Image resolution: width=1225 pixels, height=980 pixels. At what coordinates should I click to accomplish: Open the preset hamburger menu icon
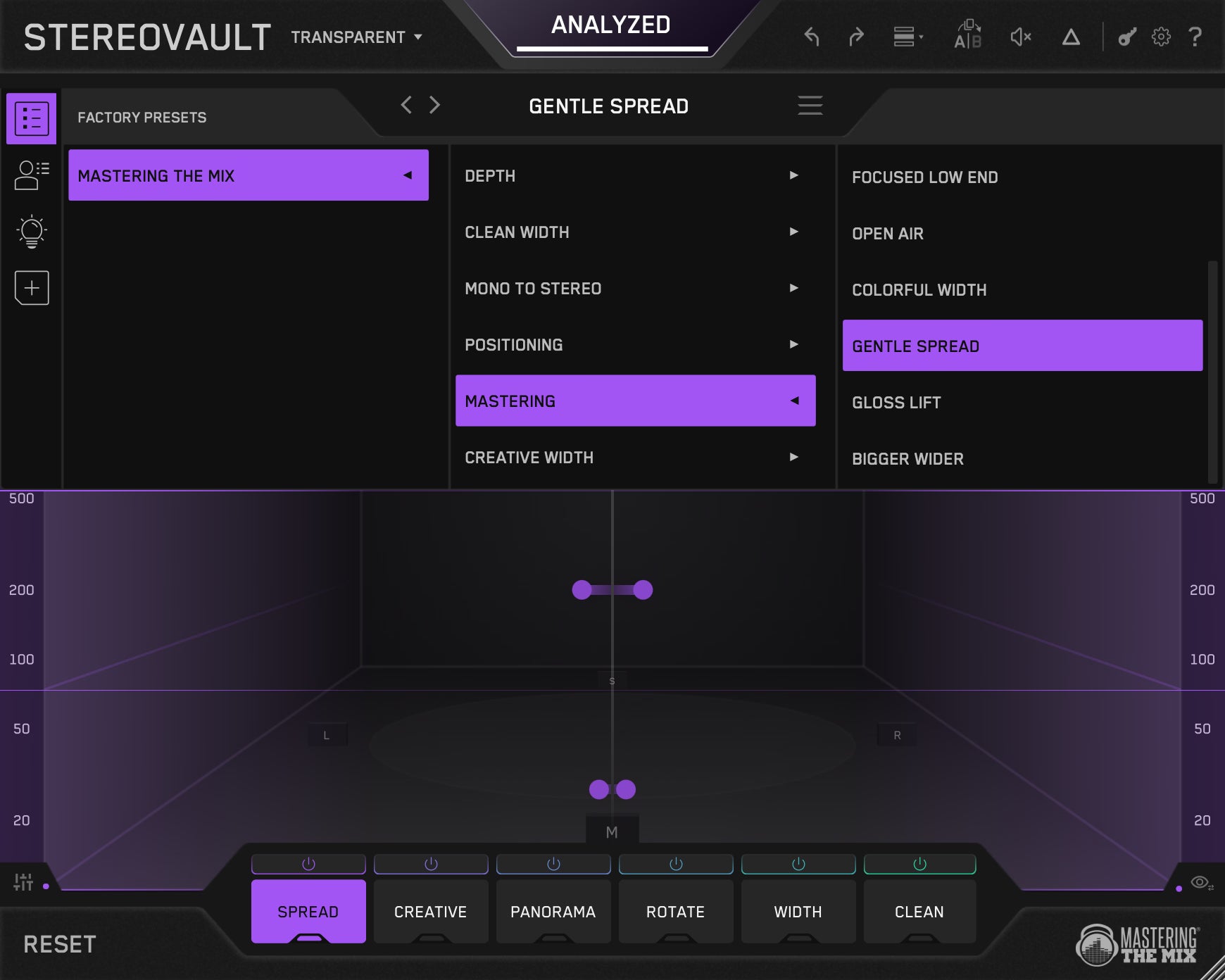click(810, 105)
